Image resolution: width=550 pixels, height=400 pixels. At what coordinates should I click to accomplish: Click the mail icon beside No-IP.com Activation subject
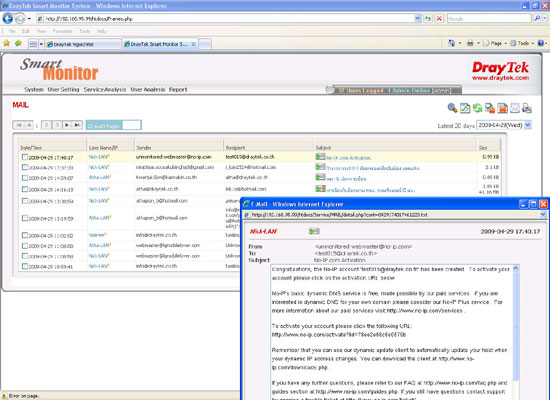point(320,156)
